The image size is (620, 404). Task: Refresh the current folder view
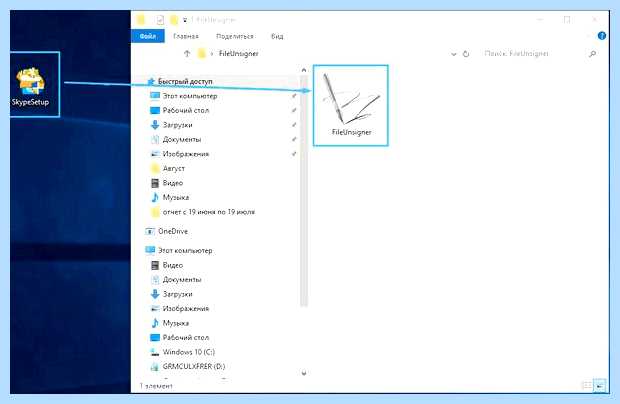coord(466,54)
